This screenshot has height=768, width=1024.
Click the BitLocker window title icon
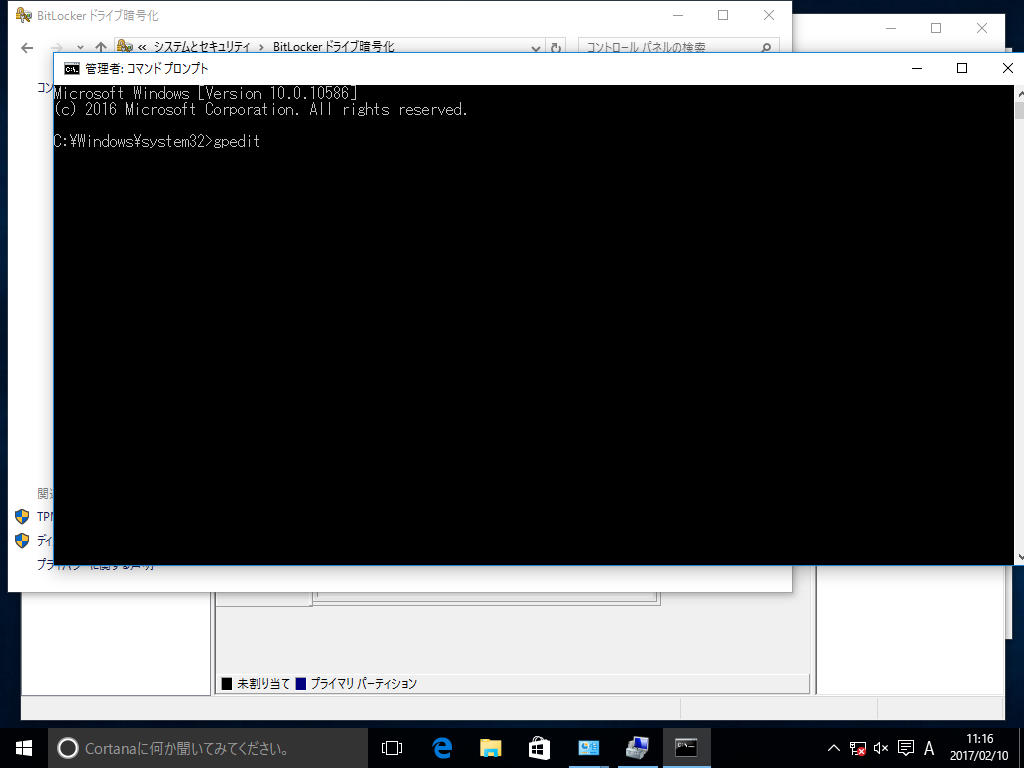point(24,15)
